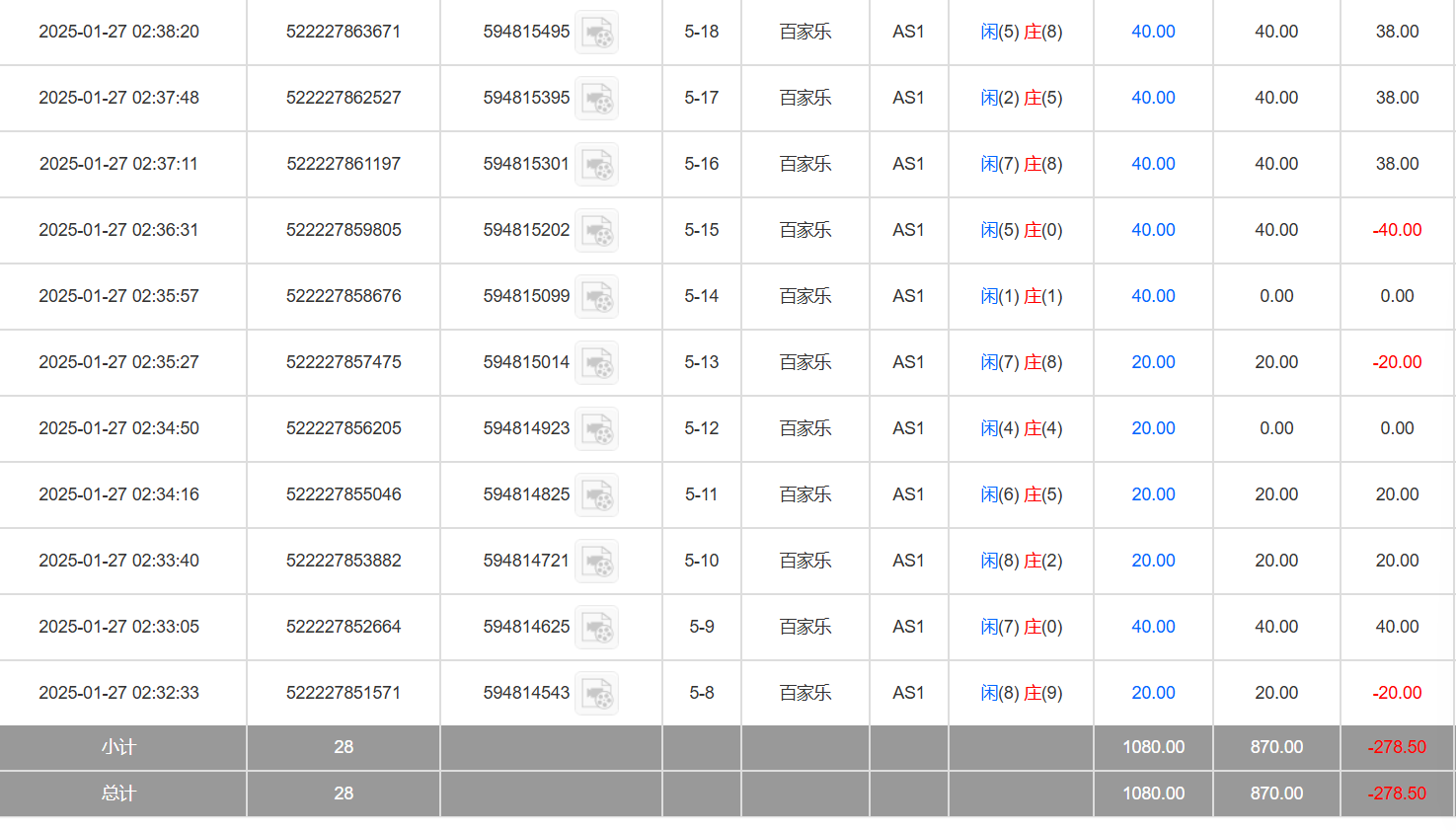Click replay icon beside 594814625
The image size is (1456, 831).
pos(596,628)
